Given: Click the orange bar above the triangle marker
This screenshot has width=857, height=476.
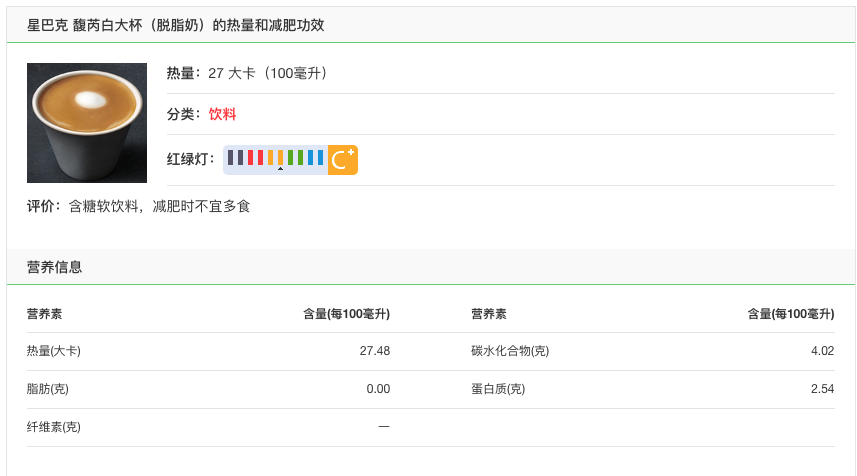Looking at the screenshot, I should point(280,157).
